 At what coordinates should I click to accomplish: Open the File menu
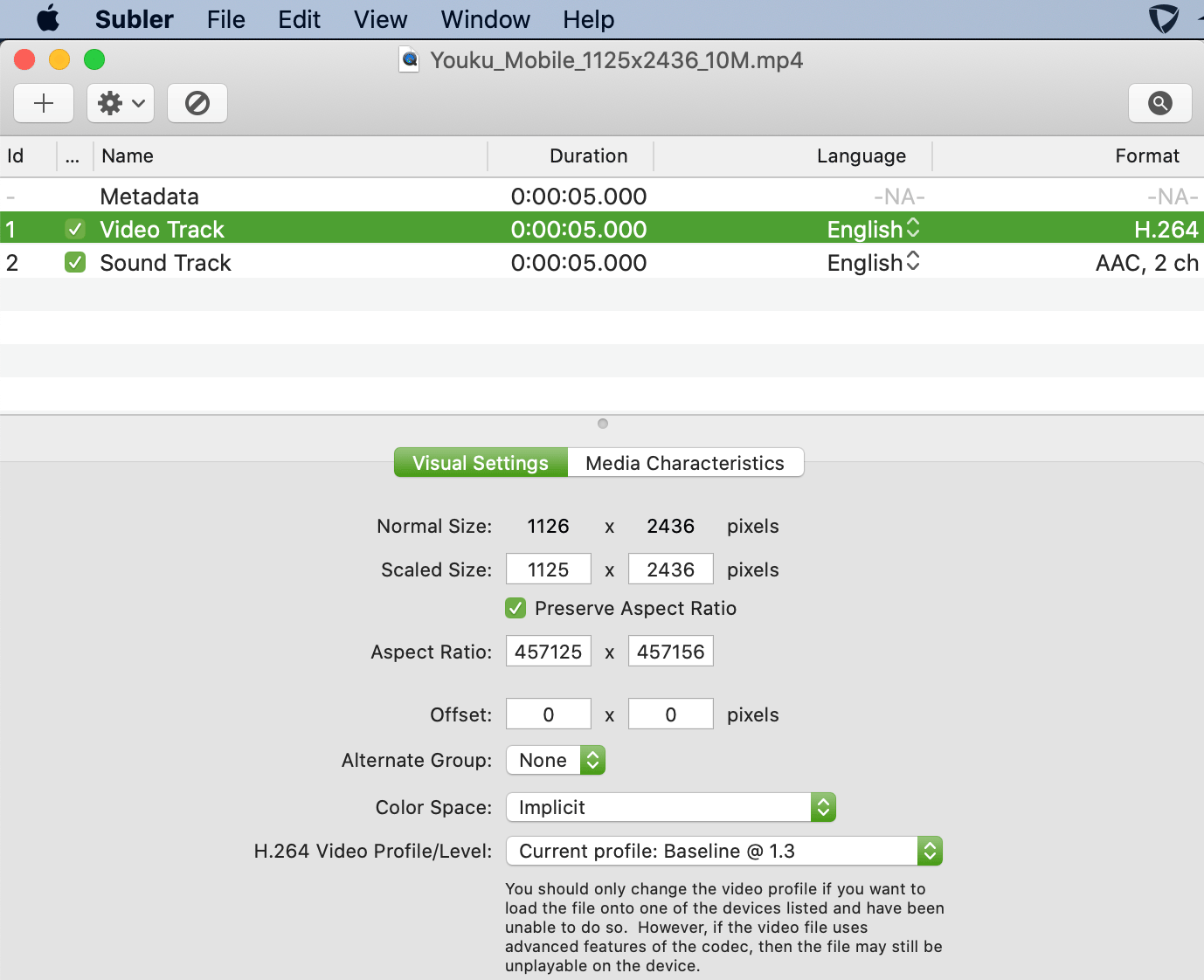tap(226, 19)
